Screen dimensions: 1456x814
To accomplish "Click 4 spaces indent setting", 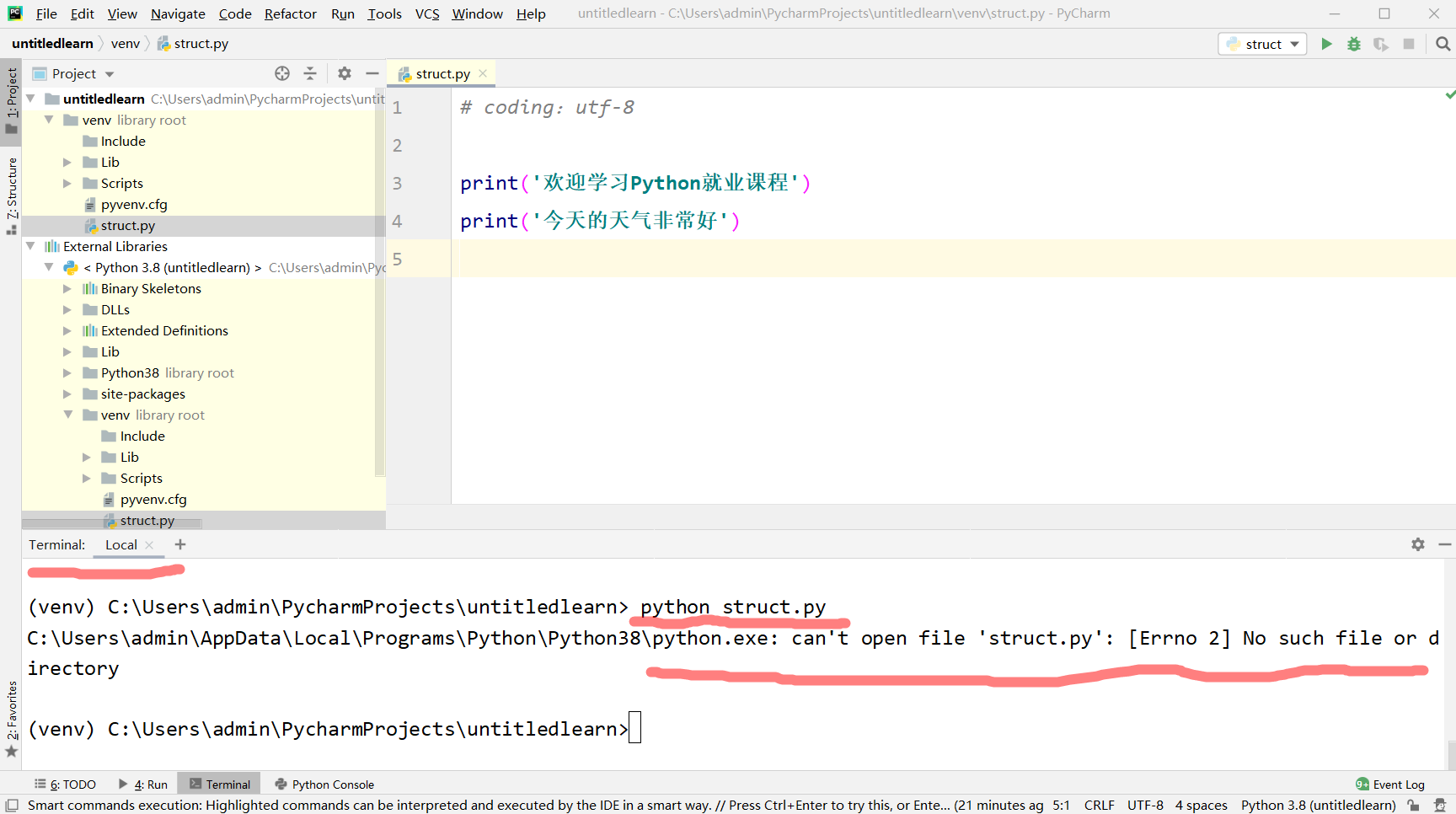I will 1202,806.
